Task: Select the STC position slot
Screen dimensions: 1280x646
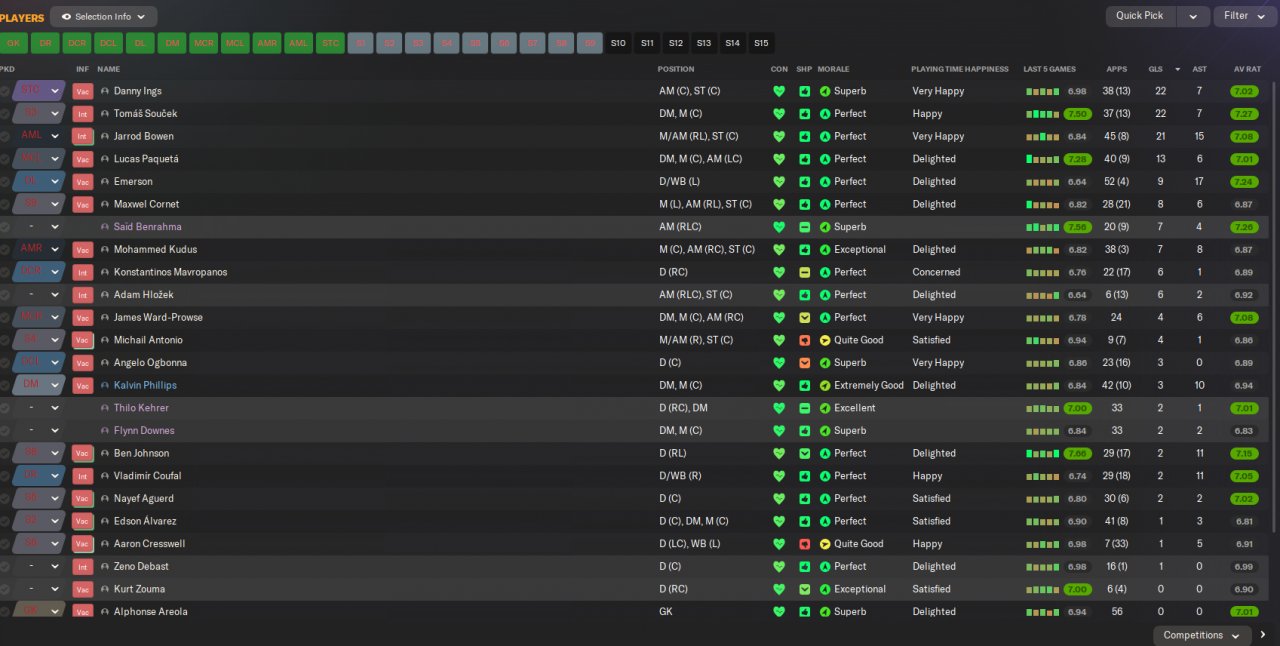Action: click(x=330, y=43)
